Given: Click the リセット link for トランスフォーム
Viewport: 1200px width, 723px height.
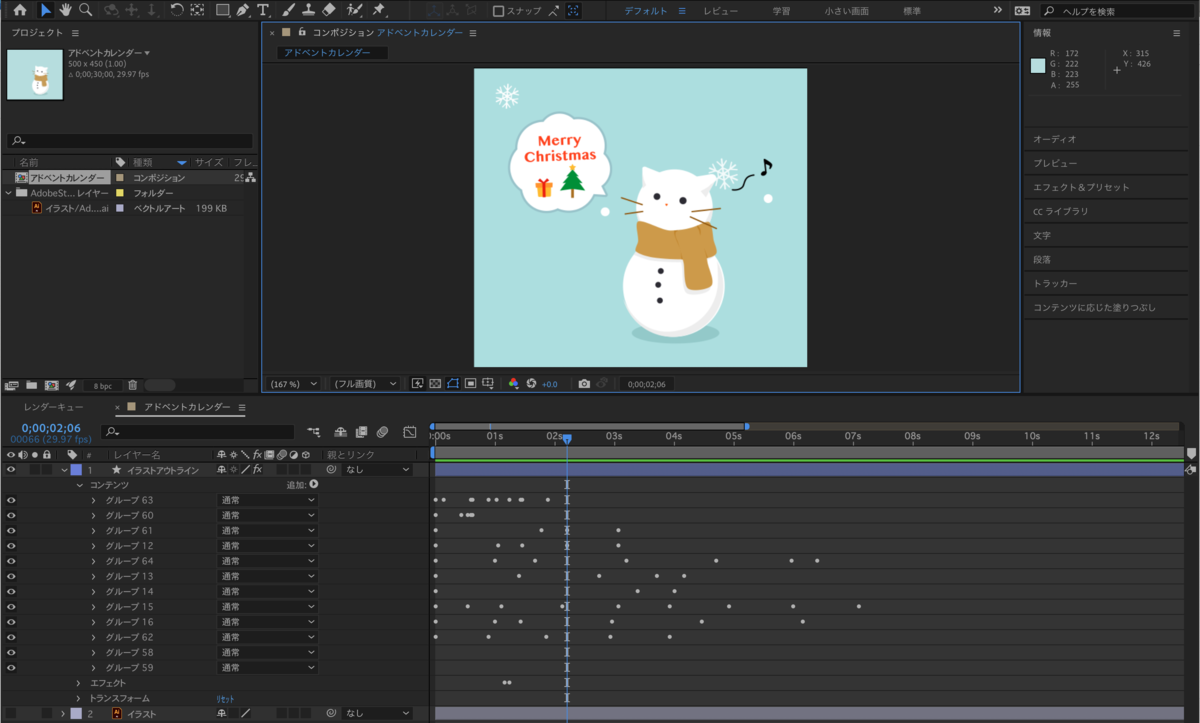Looking at the screenshot, I should point(226,699).
